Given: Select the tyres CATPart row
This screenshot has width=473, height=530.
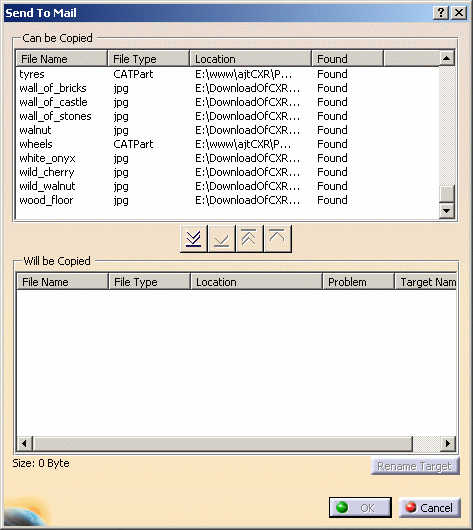Looking at the screenshot, I should [x=227, y=74].
